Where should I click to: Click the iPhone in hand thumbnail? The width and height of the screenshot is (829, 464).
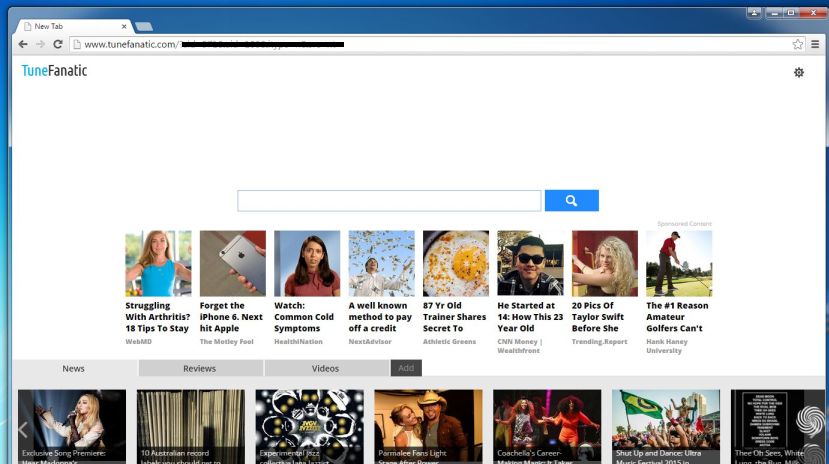(x=233, y=263)
